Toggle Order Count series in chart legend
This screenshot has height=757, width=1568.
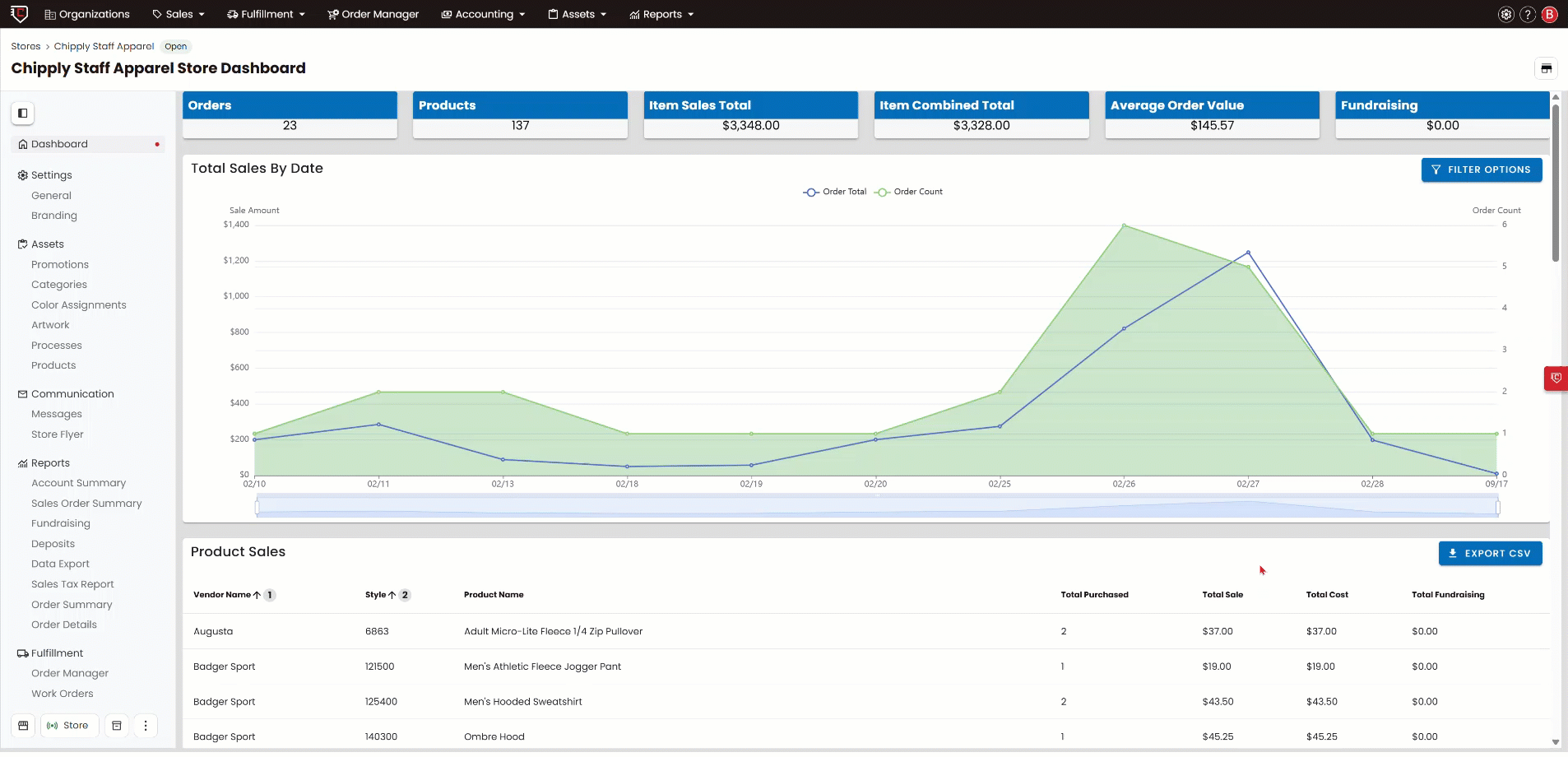click(908, 192)
